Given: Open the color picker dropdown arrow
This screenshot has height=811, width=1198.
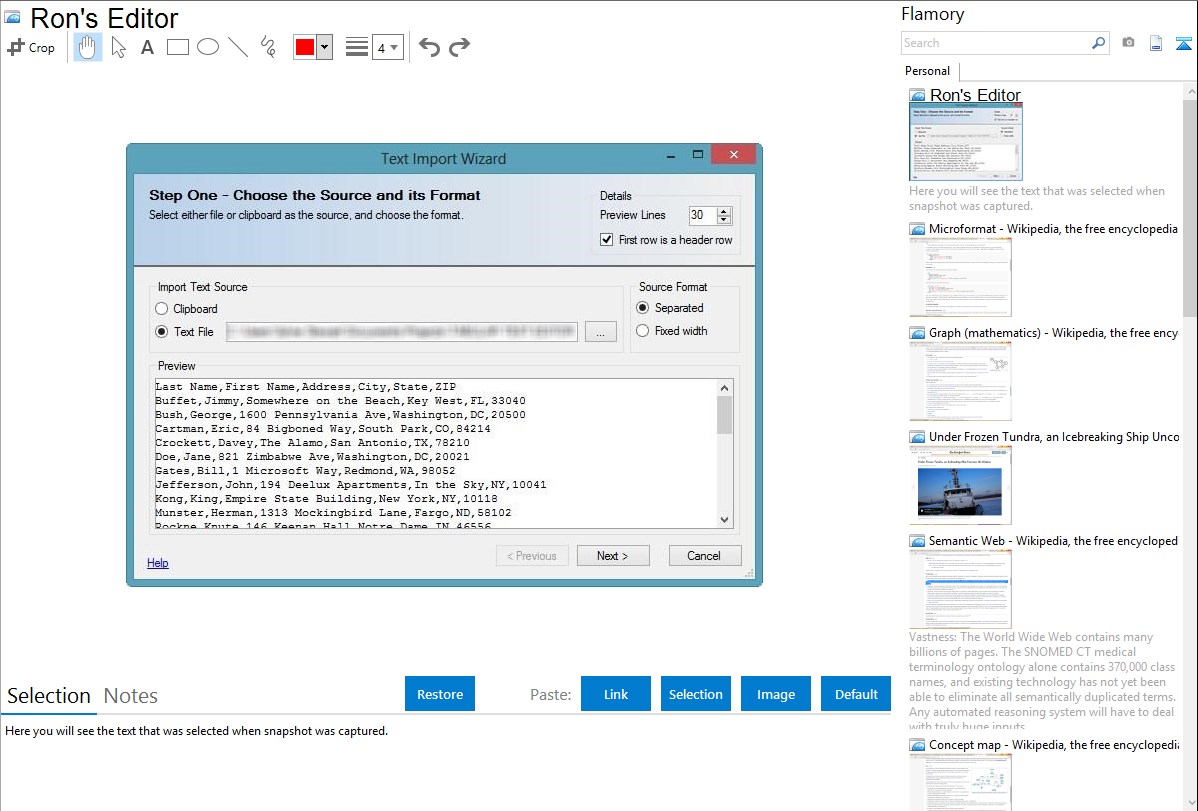Looking at the screenshot, I should [324, 47].
